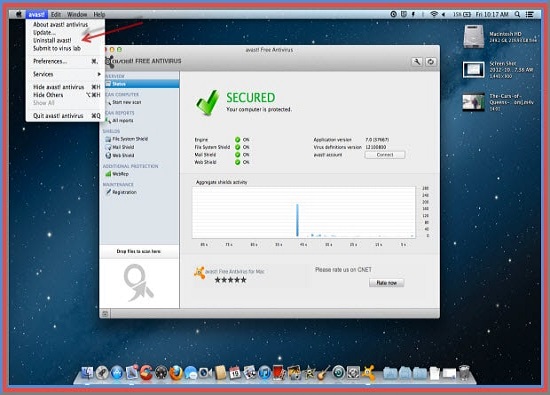
Task: Click the SECURED green status heading
Action: pos(250,98)
